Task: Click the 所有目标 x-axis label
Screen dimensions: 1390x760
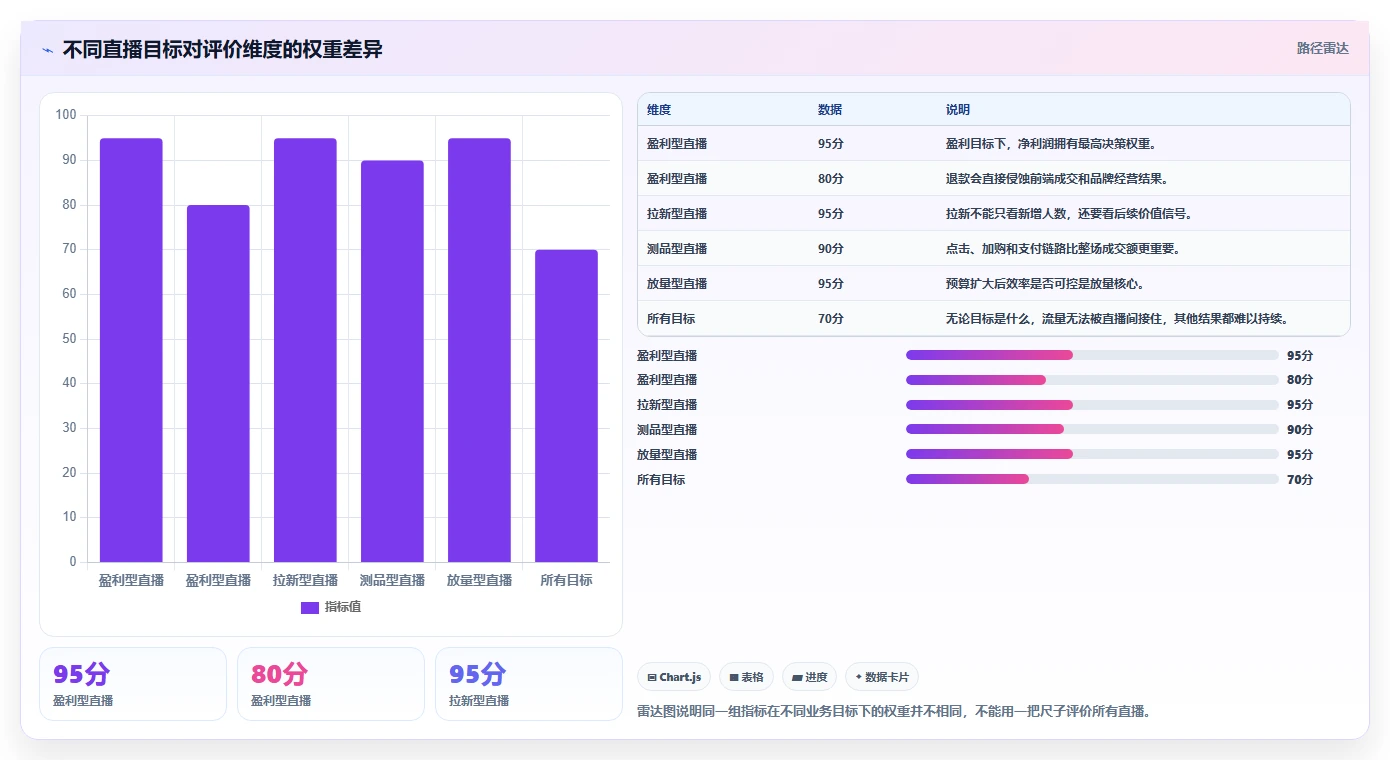Action: click(x=566, y=580)
